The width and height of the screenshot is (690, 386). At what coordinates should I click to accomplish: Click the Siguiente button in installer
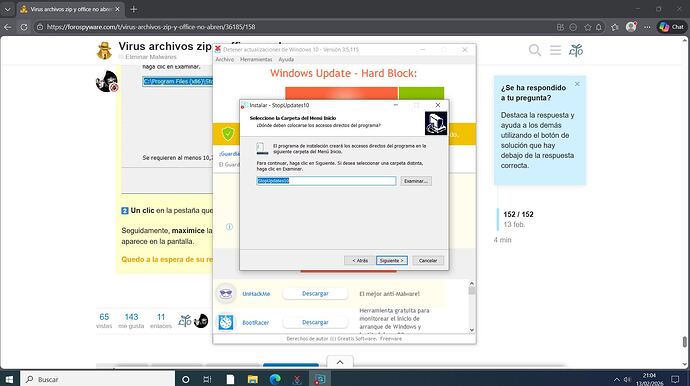(x=392, y=261)
